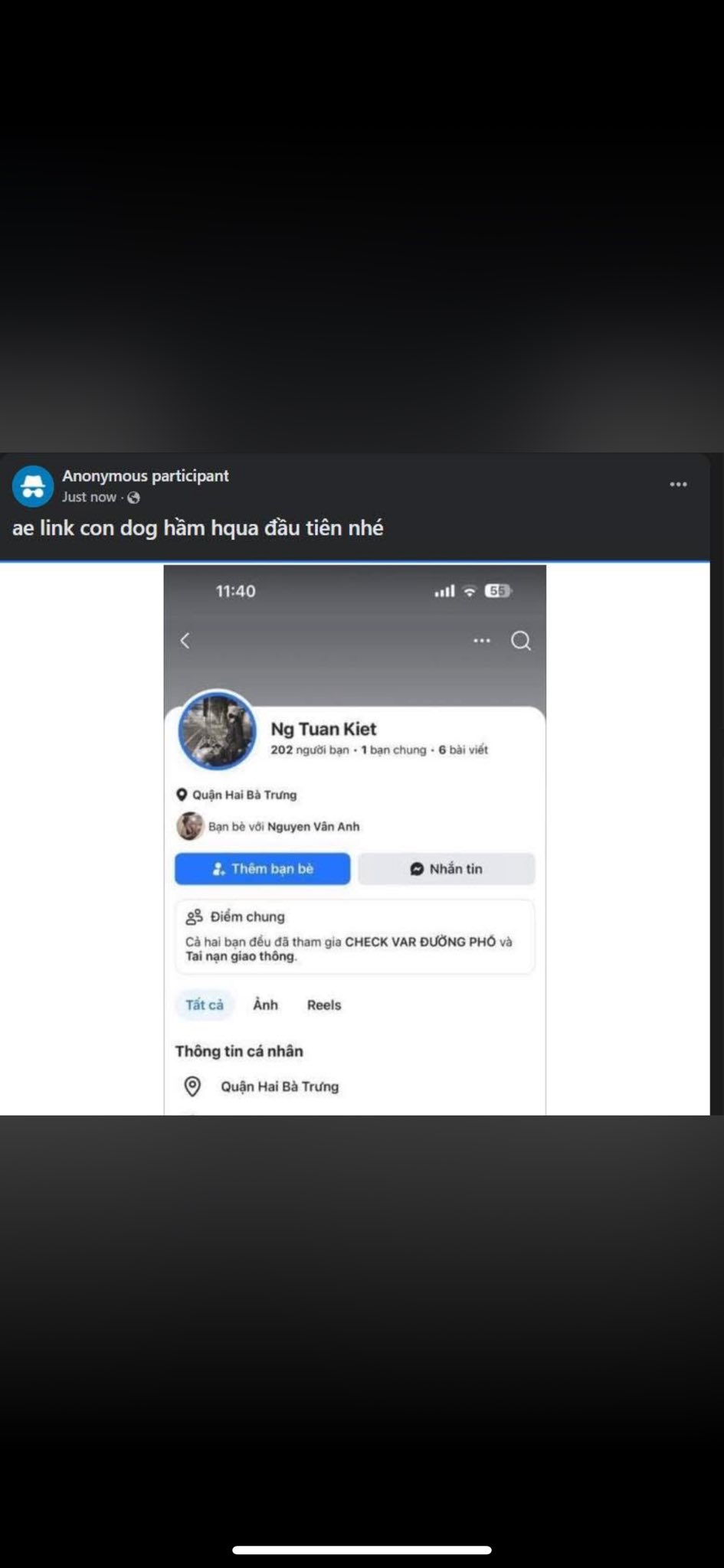Open the Reels tab
This screenshot has height=1568, width=724.
(x=324, y=1005)
